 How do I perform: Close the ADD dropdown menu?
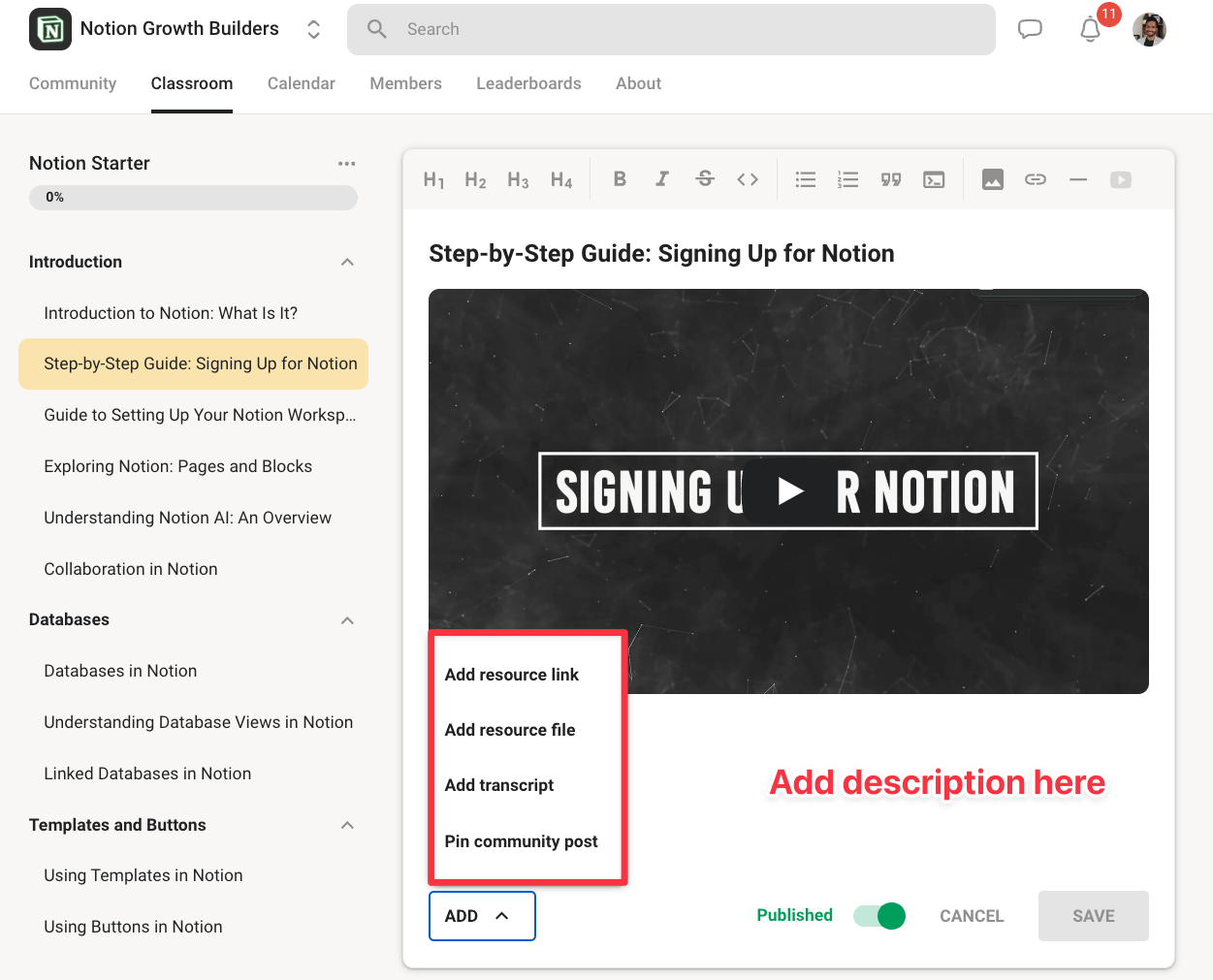coord(482,916)
